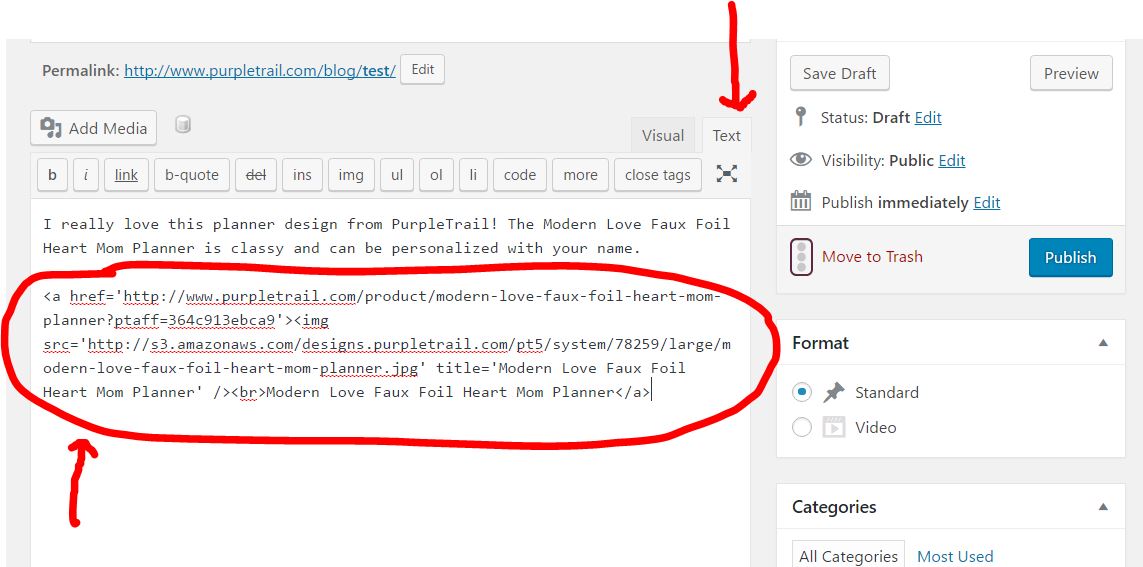The height and width of the screenshot is (567, 1143).
Task: Edit the Publish immediately schedule
Action: click(x=987, y=203)
